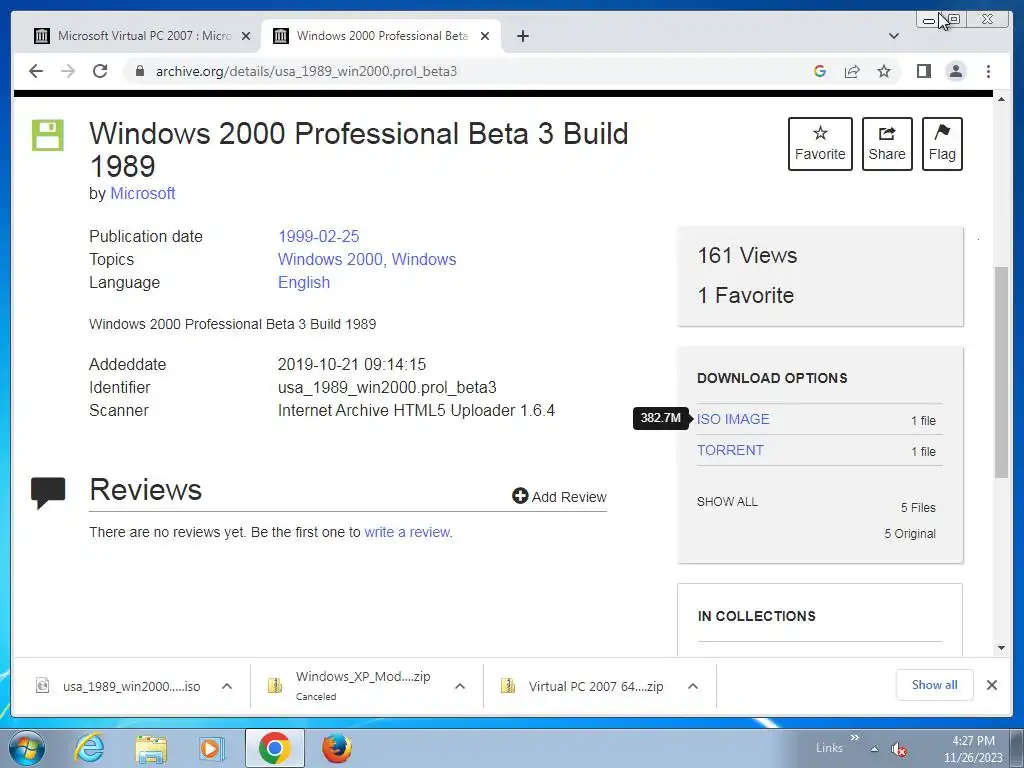
Task: Open a new tab with the plus button
Action: tap(522, 36)
